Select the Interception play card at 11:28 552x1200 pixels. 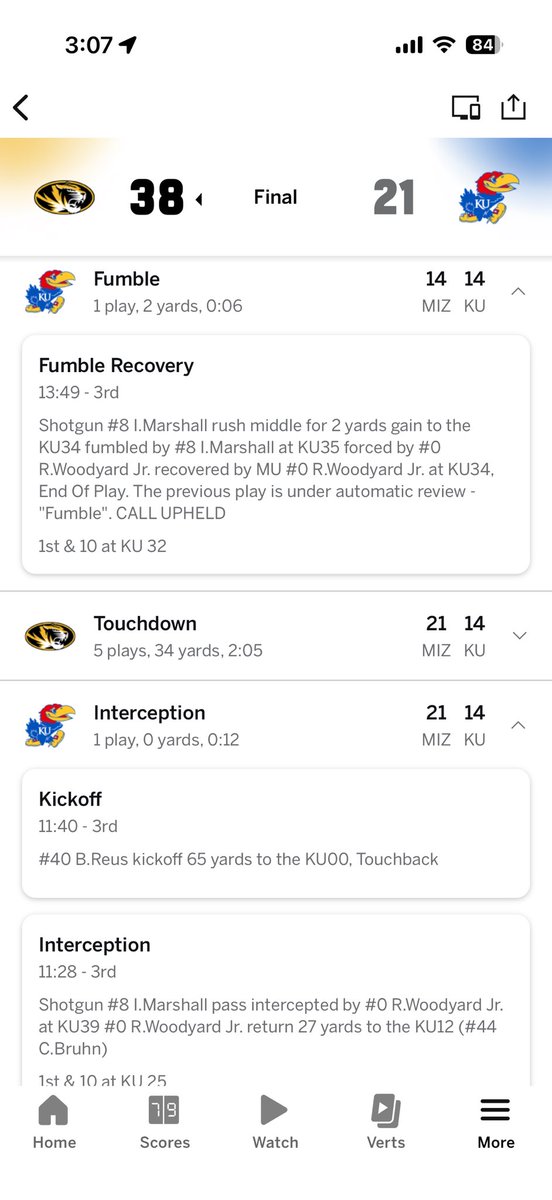pyautogui.click(x=276, y=1000)
